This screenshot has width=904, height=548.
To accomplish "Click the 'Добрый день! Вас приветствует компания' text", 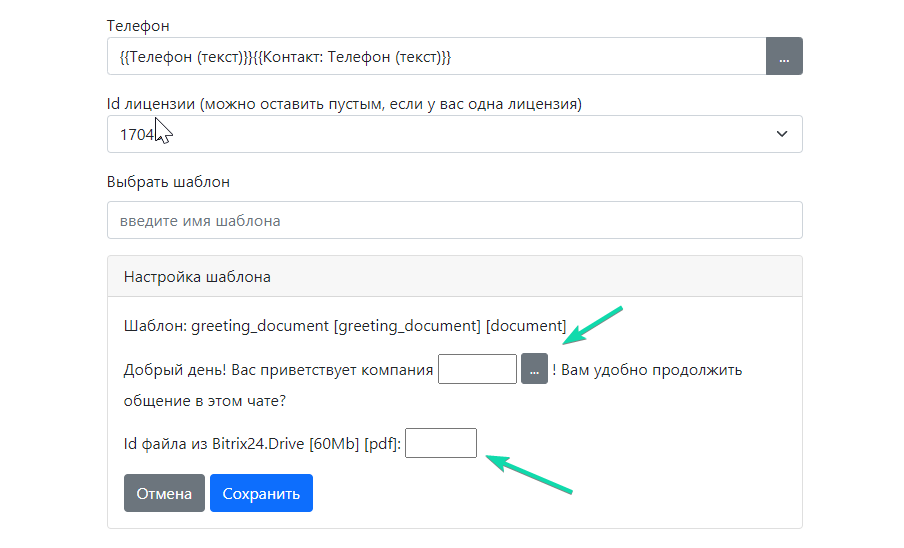I will click(x=278, y=370).
